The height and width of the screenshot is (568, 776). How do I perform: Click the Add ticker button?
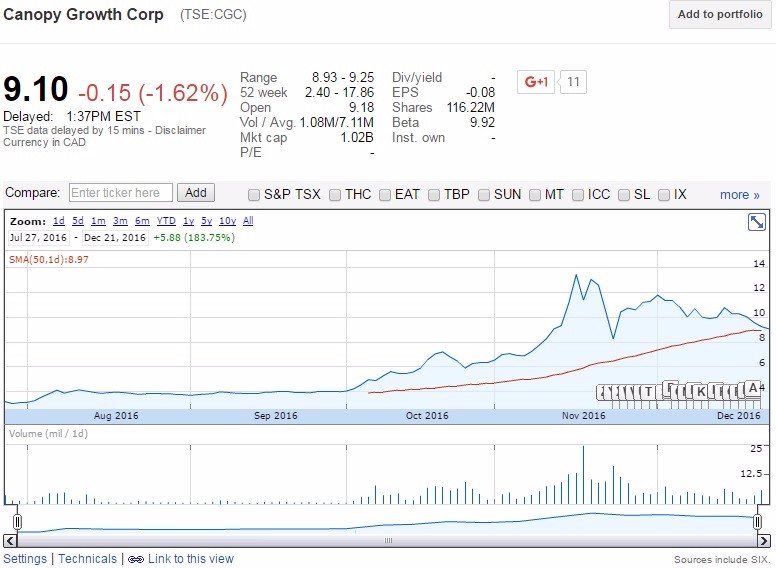pos(196,192)
